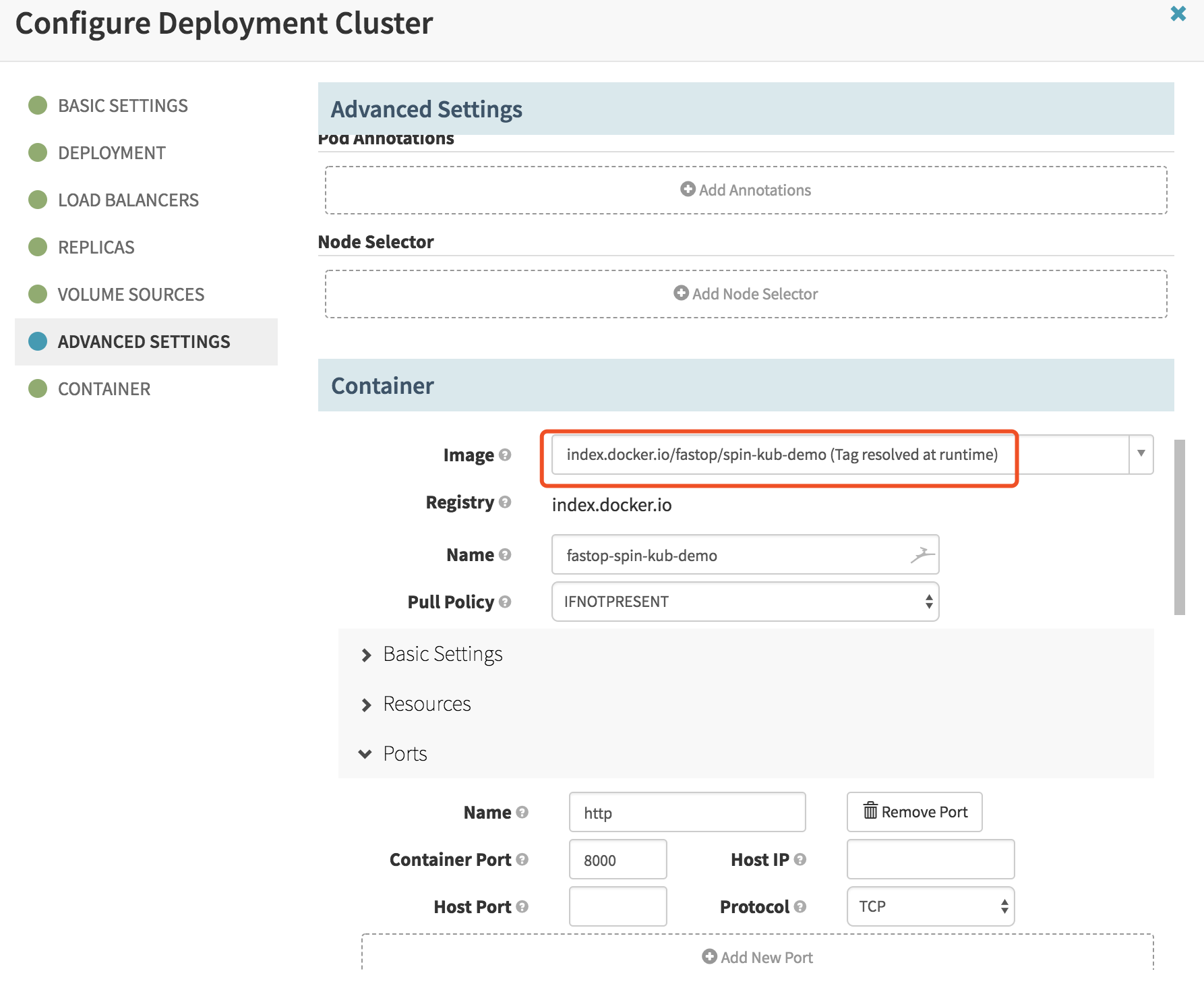This screenshot has height=990, width=1204.
Task: Open the Image dropdown arrow
Action: pos(1141,454)
